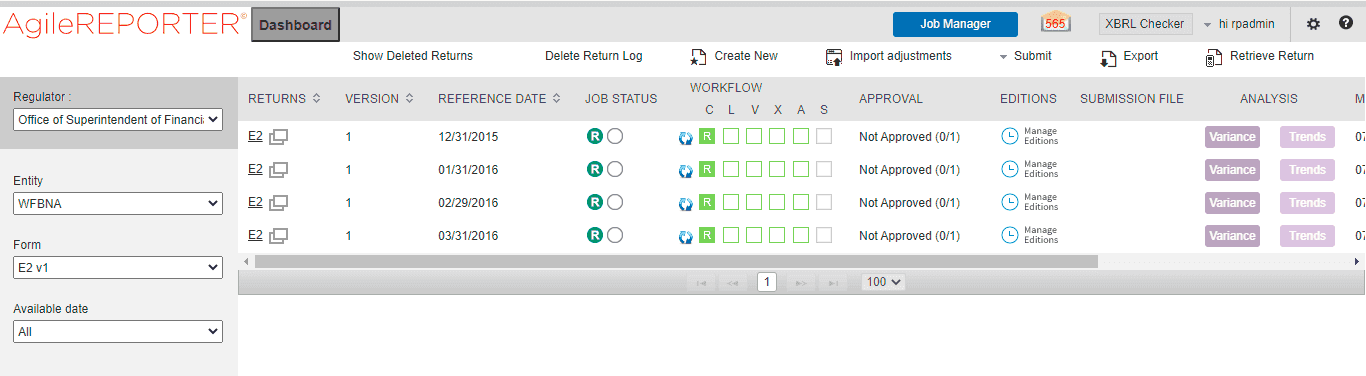Click the AgileREPORTER logo
The width and height of the screenshot is (1366, 376).
tap(124, 24)
